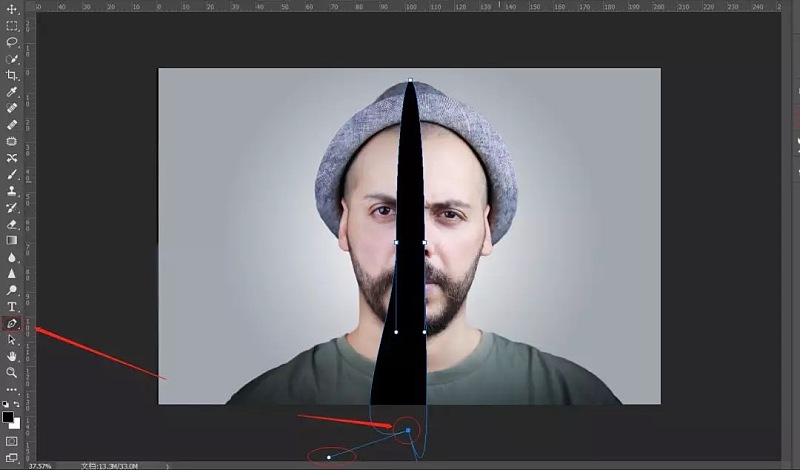Select the Quick Selection tool

pos(11,59)
